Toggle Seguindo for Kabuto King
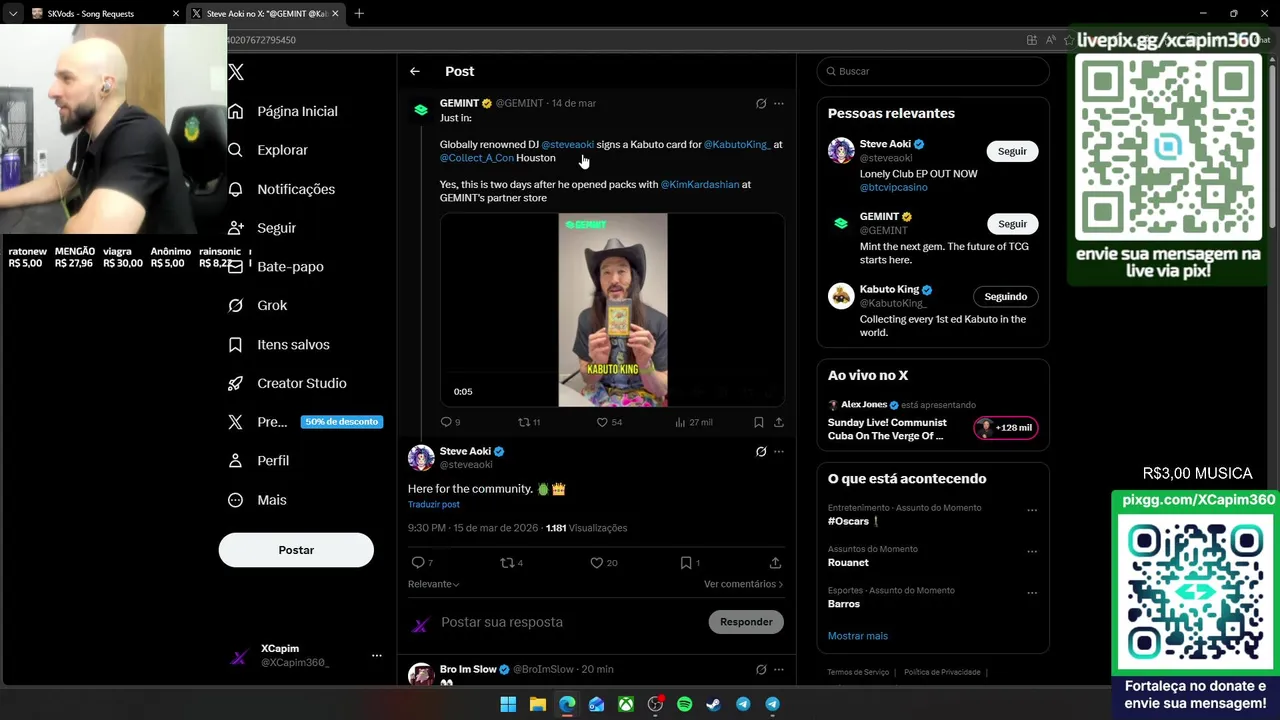The image size is (1280, 720). [x=1005, y=297]
